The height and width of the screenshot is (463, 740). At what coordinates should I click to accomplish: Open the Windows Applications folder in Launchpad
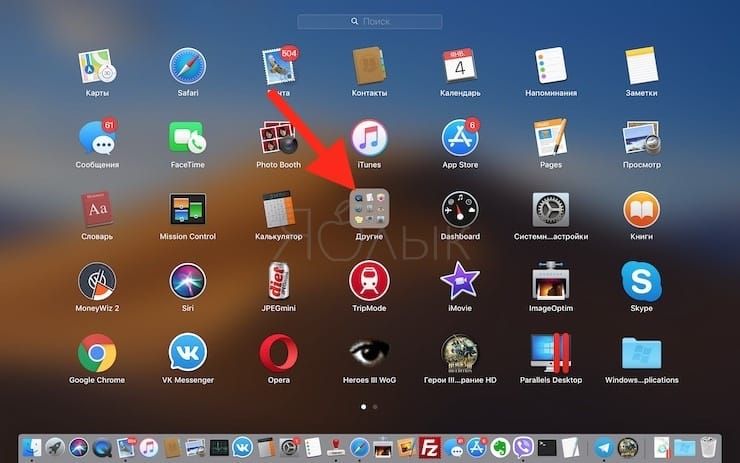point(641,353)
